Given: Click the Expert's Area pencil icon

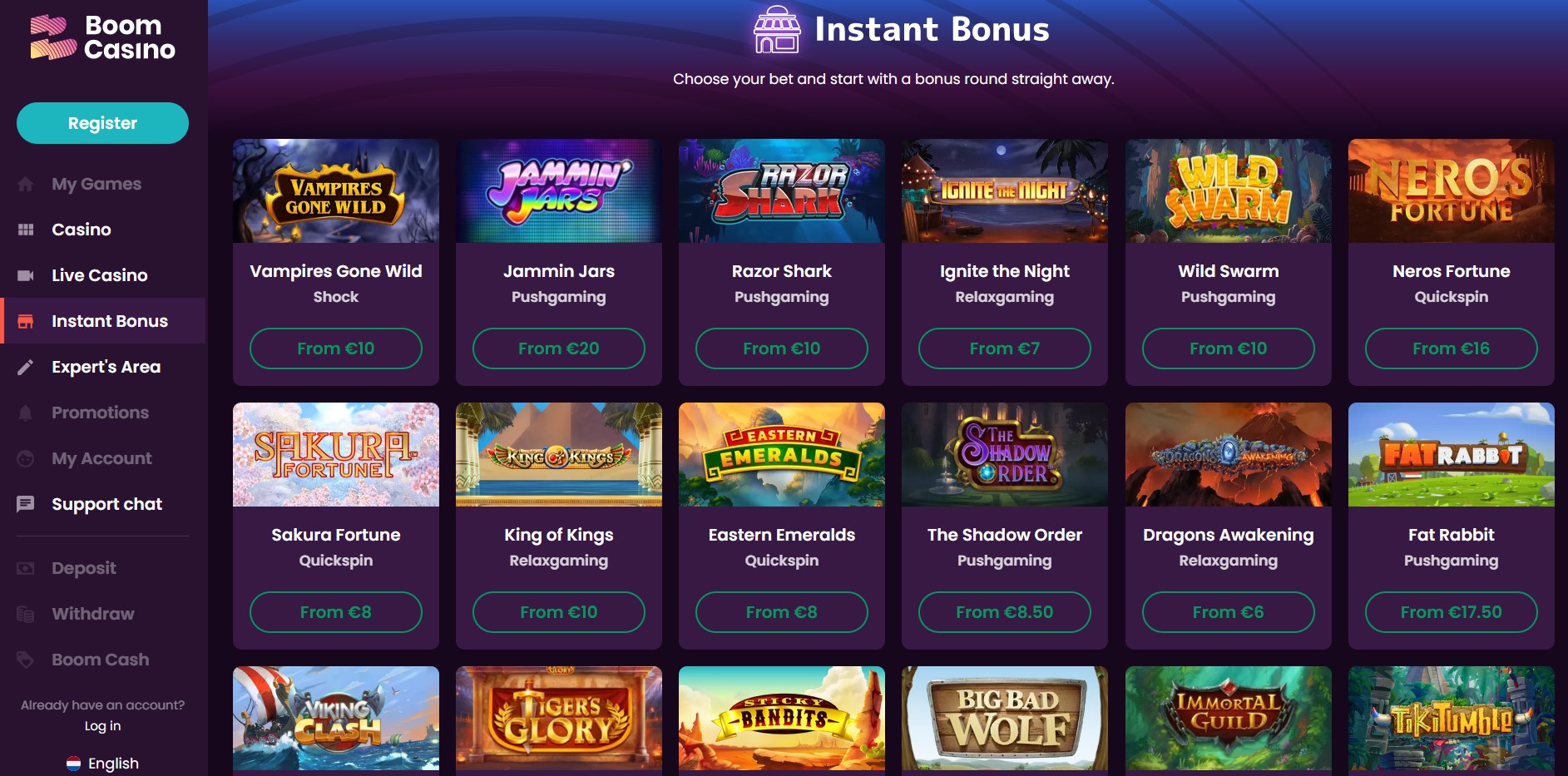Looking at the screenshot, I should [x=26, y=367].
